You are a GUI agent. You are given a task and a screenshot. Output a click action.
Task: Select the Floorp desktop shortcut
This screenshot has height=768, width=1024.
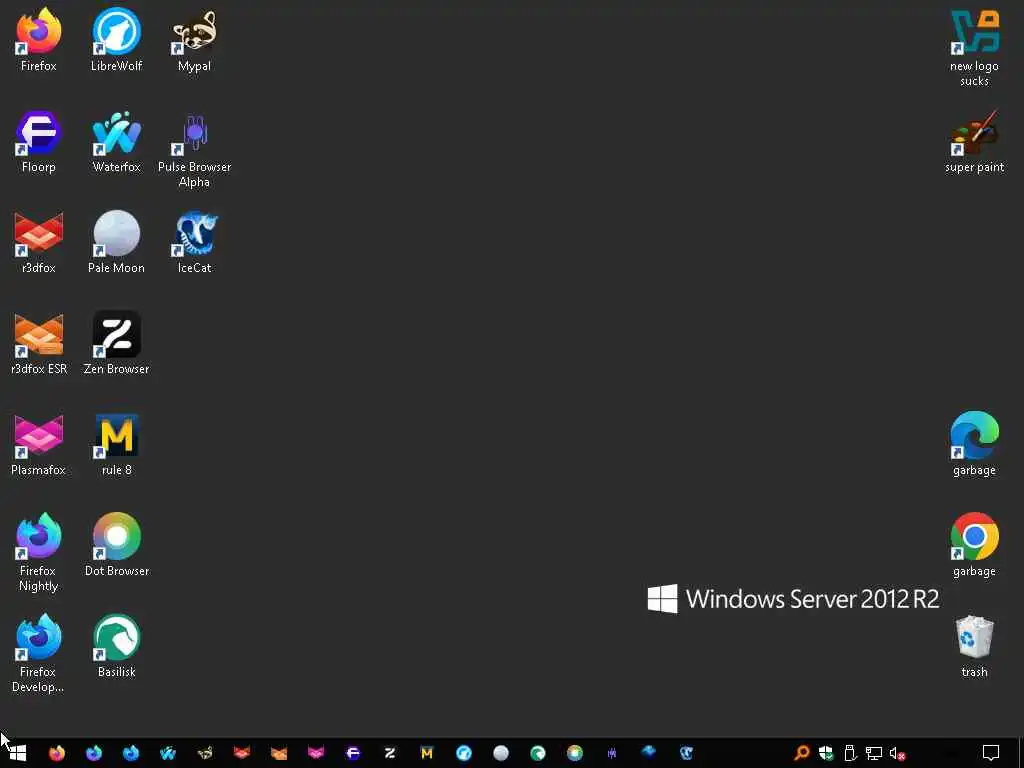pyautogui.click(x=39, y=140)
